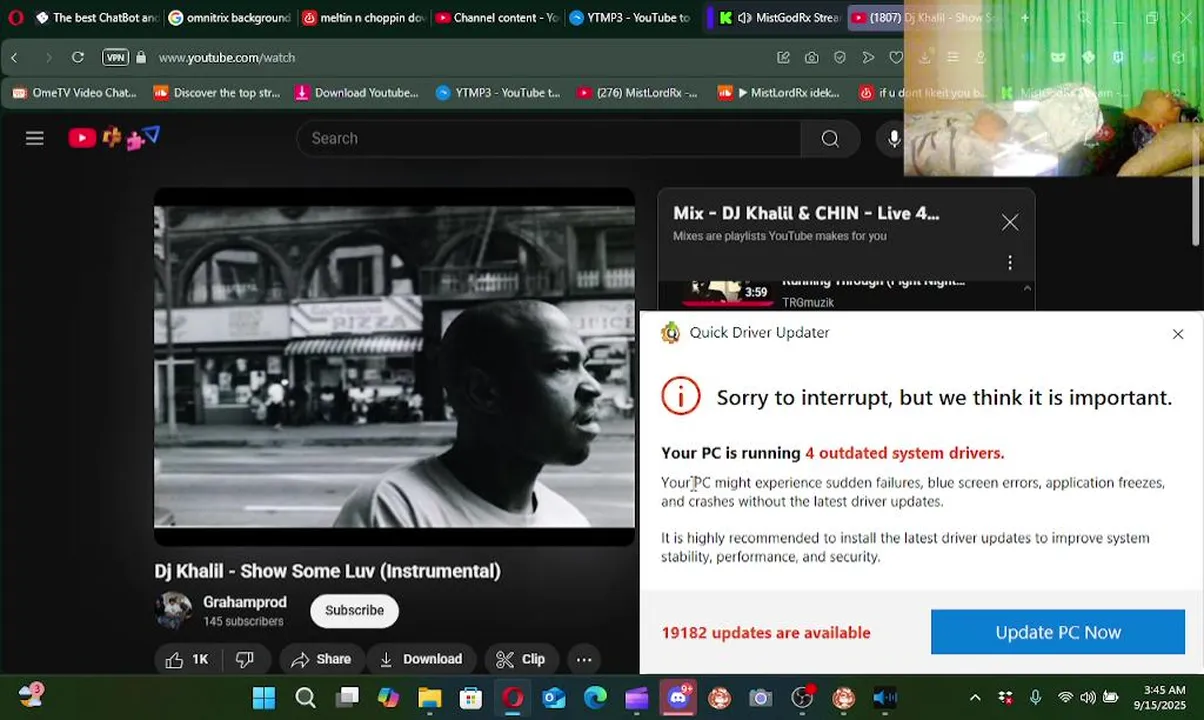Open the YTMP3 bookmark on the bookmarks bar
The width and height of the screenshot is (1204, 720).
498,93
